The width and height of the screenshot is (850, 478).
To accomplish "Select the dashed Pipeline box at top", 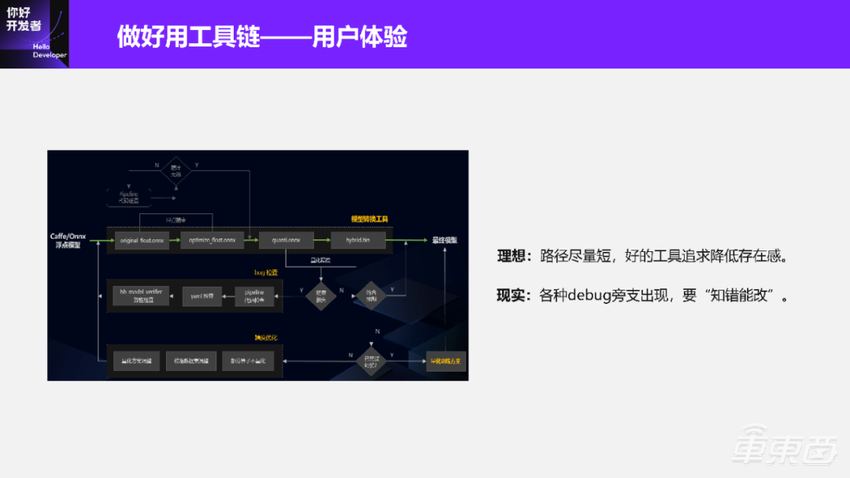I will click(x=129, y=199).
